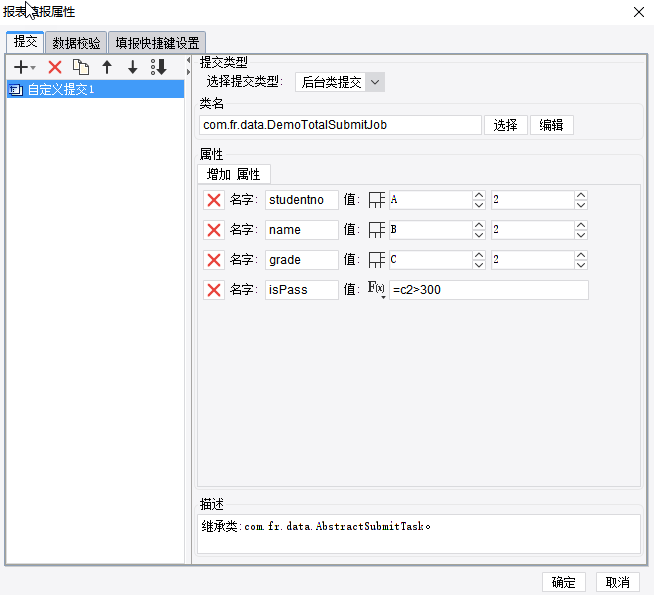Move the selected submit item down
The height and width of the screenshot is (595, 654).
coord(133,67)
